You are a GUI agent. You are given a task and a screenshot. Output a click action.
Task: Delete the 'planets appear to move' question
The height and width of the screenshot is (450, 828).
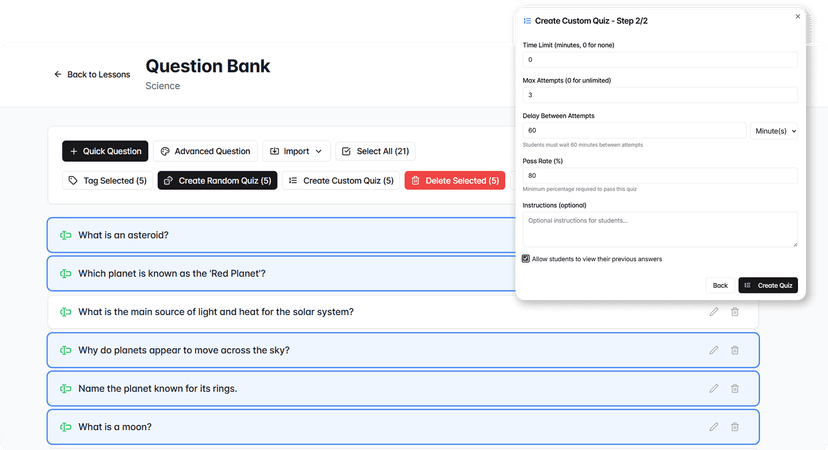click(735, 350)
